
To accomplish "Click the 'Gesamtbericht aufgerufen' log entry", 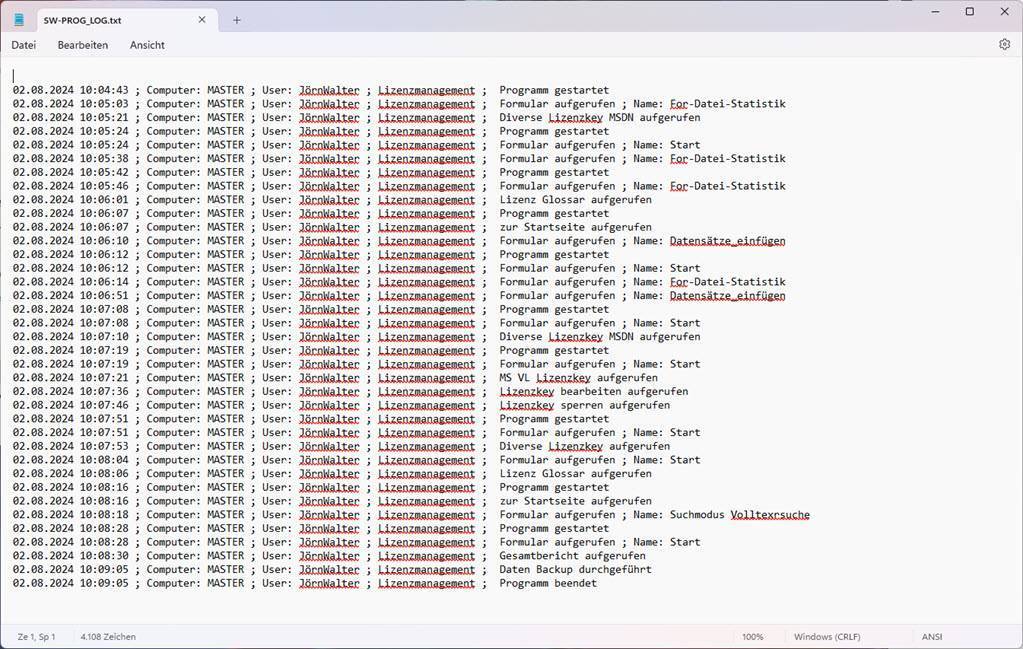I will pyautogui.click(x=572, y=556).
